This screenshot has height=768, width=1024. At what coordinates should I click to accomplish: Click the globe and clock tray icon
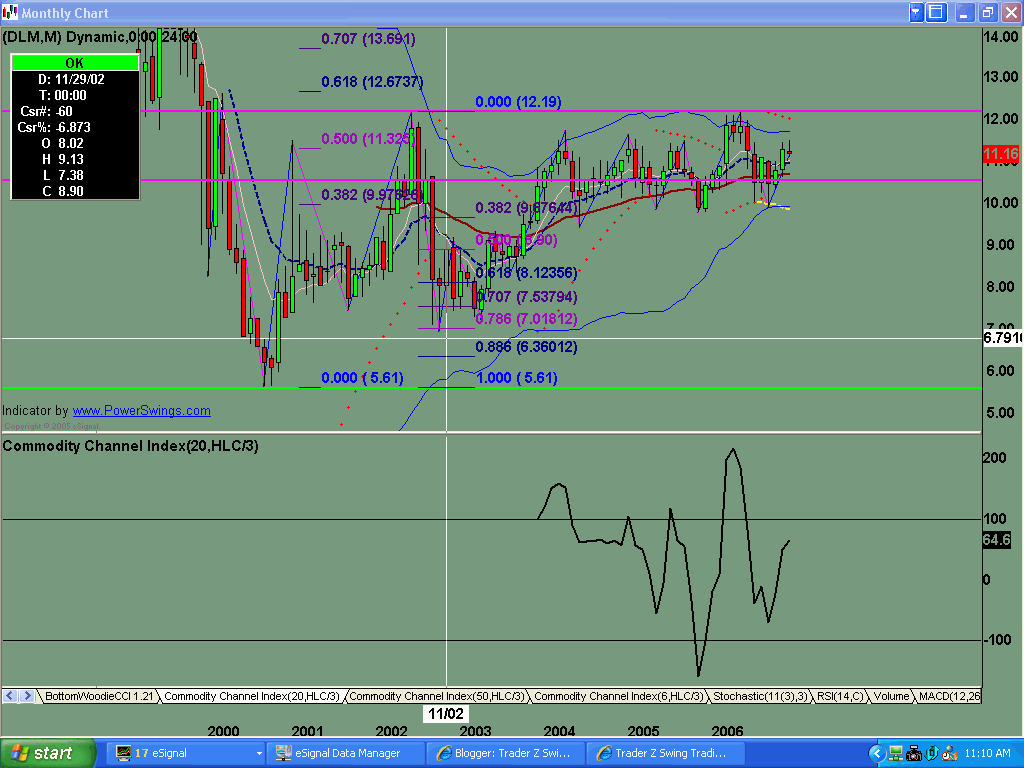coord(949,754)
